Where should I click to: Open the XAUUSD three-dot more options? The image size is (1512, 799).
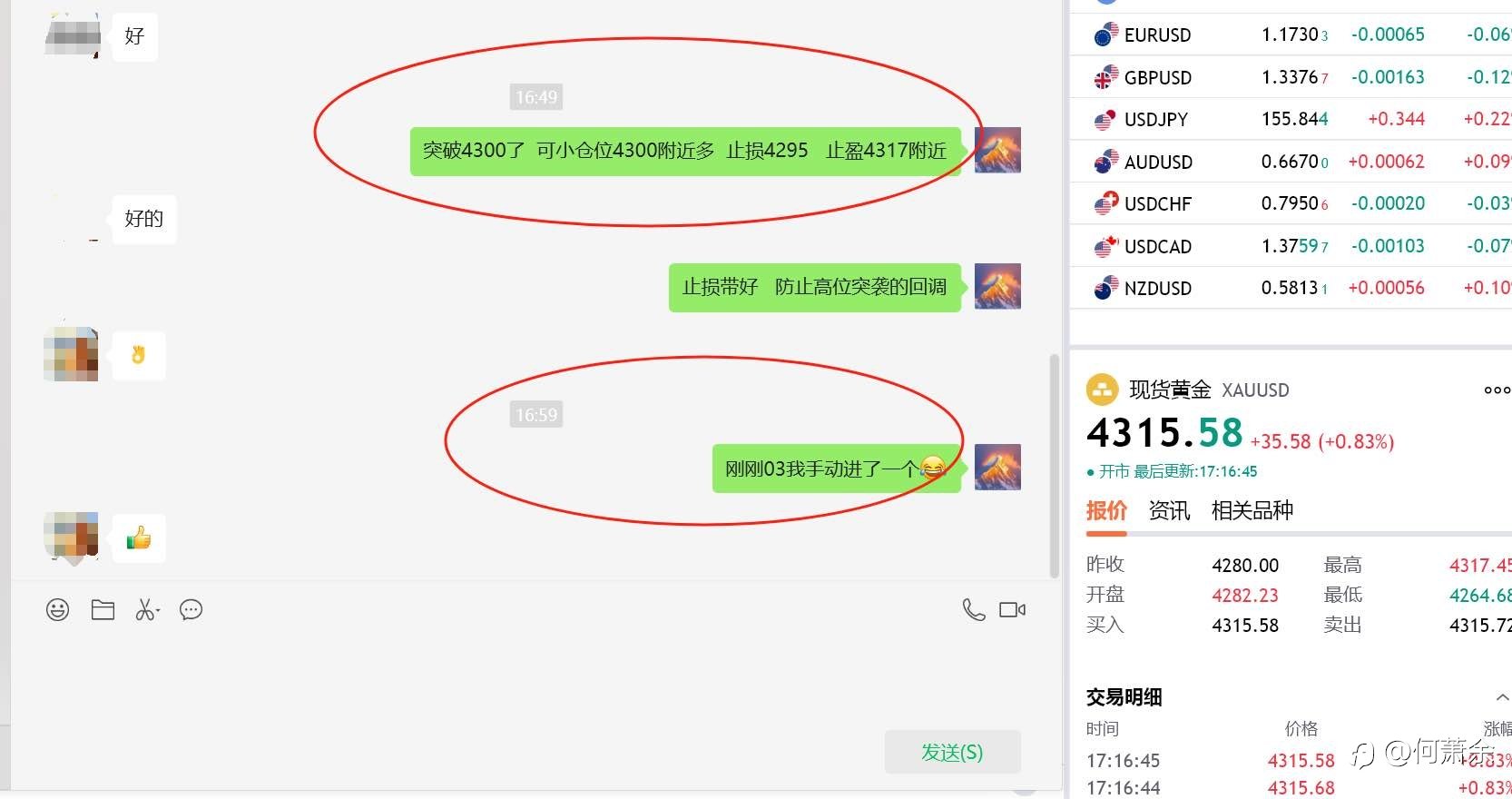click(1497, 390)
